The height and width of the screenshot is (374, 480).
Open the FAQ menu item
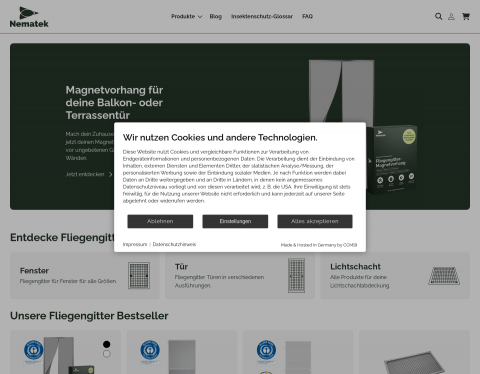click(307, 16)
